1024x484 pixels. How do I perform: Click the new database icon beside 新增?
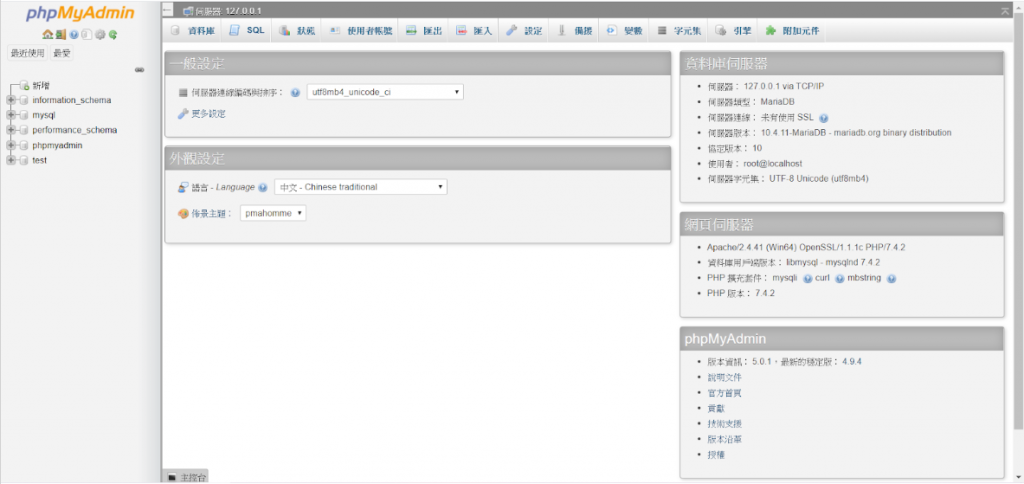pos(24,85)
